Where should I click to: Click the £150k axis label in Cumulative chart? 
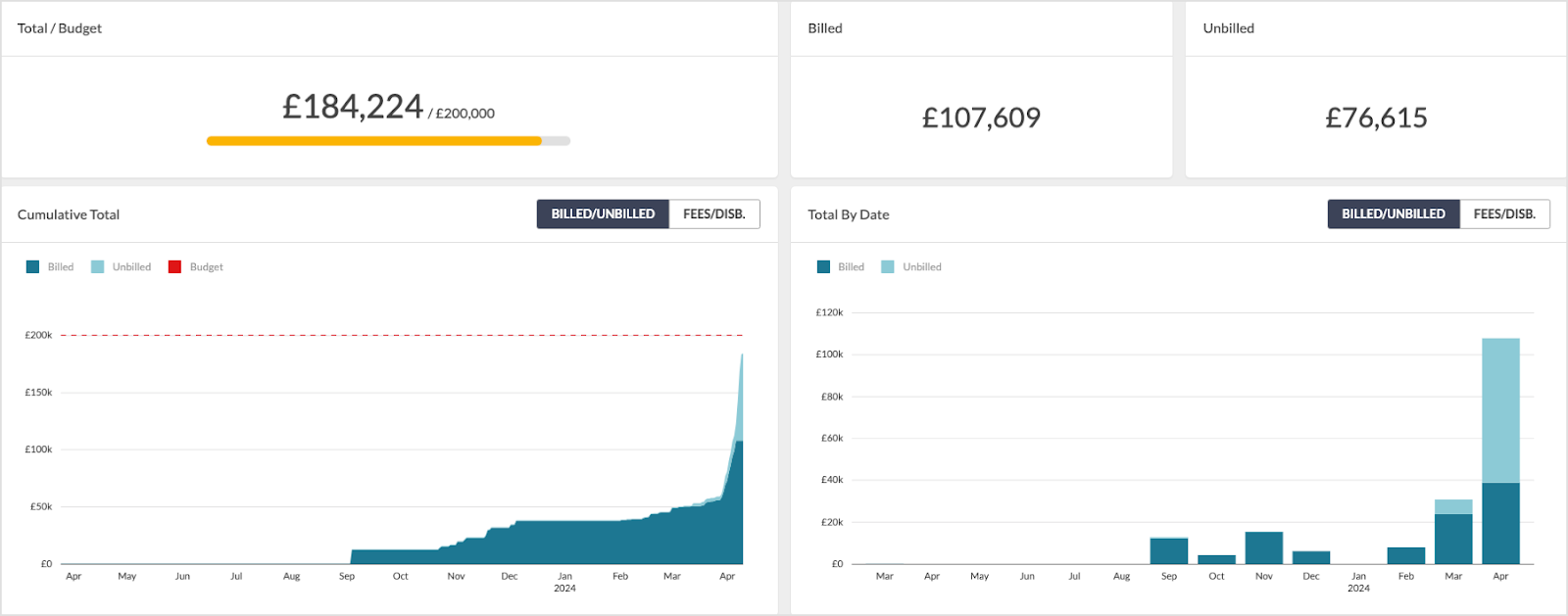39,393
